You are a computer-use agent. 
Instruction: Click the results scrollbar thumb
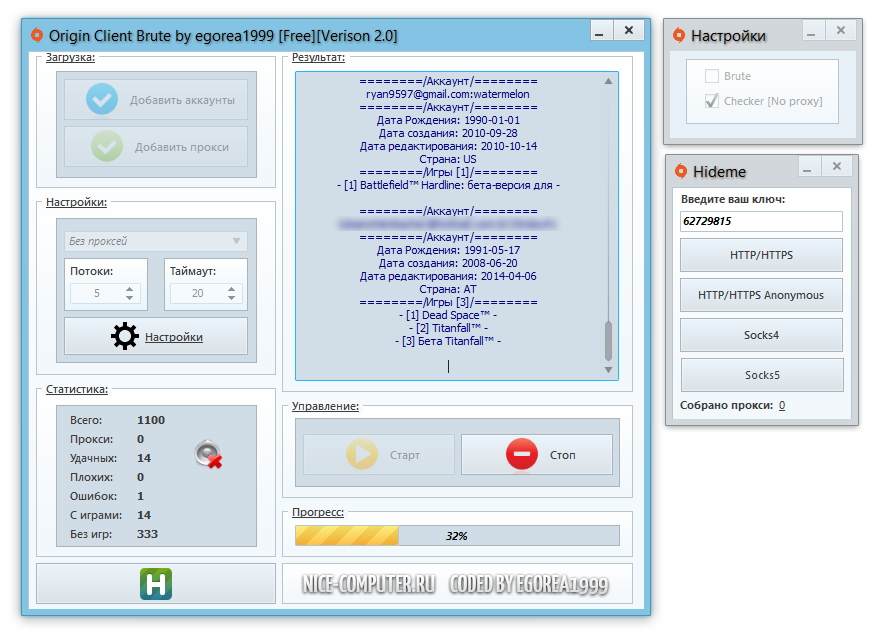tap(608, 340)
